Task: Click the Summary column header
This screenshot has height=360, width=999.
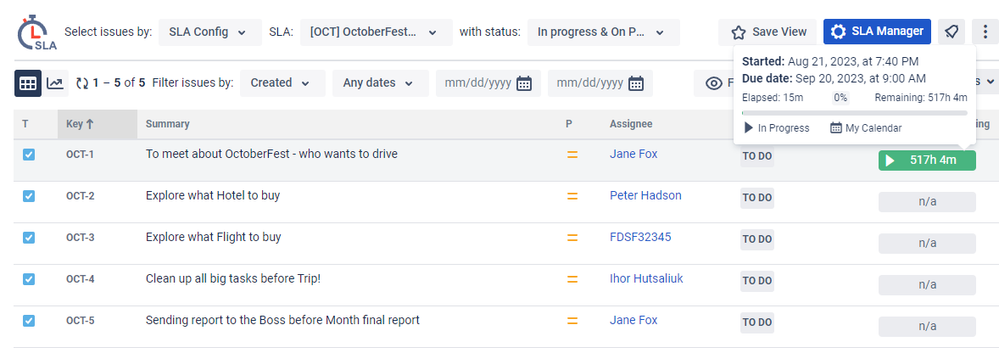Action: click(x=168, y=124)
